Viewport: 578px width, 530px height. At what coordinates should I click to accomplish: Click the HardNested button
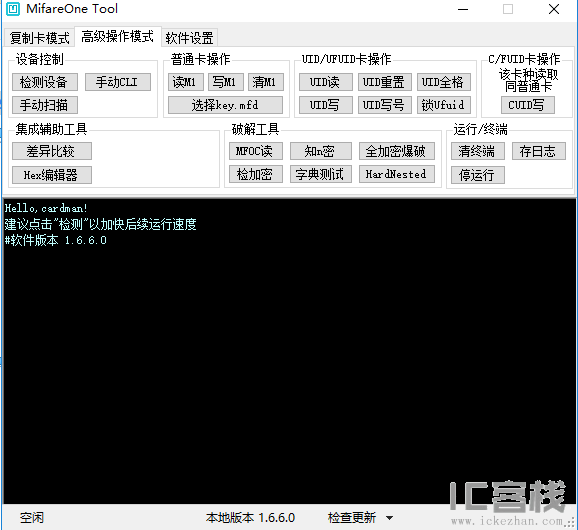(x=397, y=174)
